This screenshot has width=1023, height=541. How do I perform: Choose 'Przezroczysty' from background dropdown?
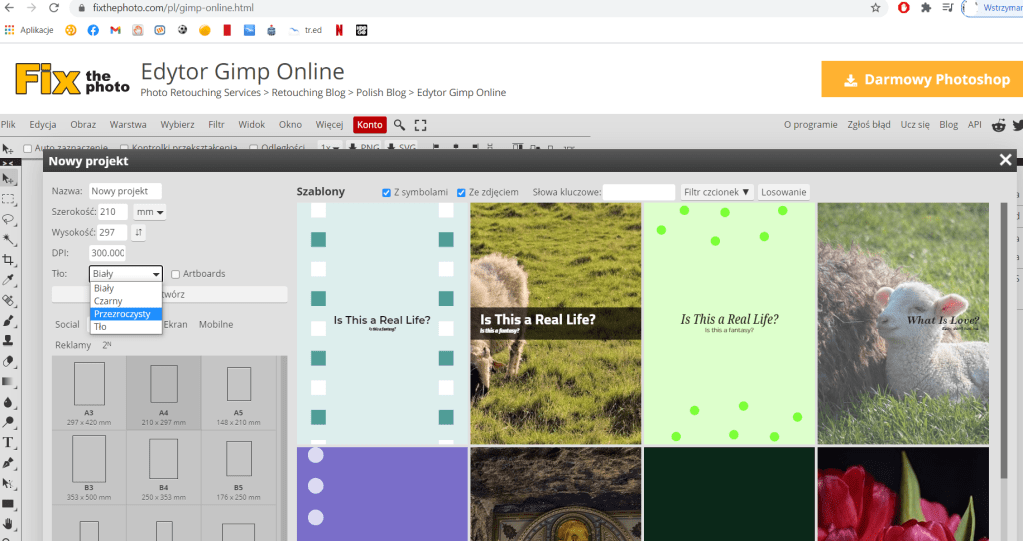tap(122, 314)
